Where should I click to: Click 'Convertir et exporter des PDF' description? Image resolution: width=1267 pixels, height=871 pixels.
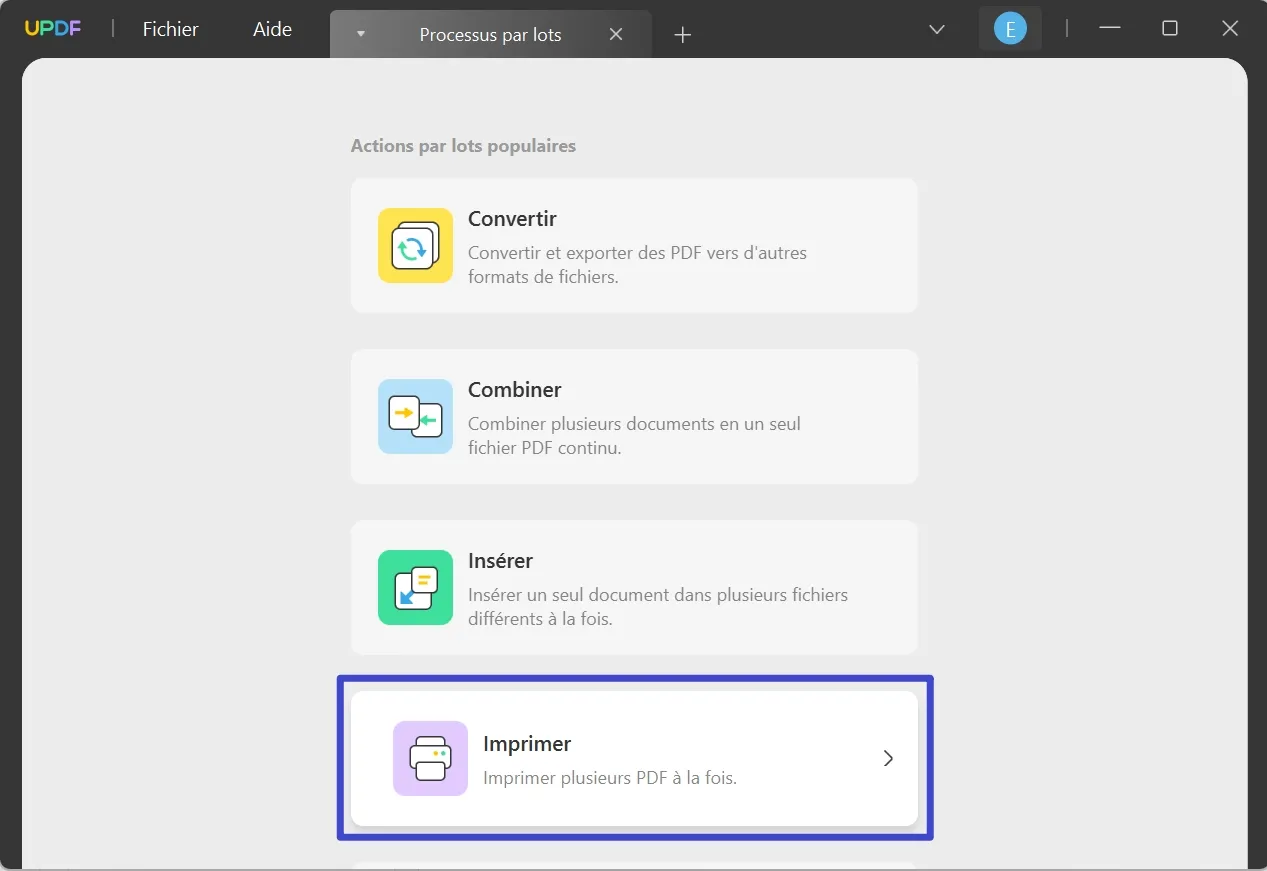pos(637,264)
